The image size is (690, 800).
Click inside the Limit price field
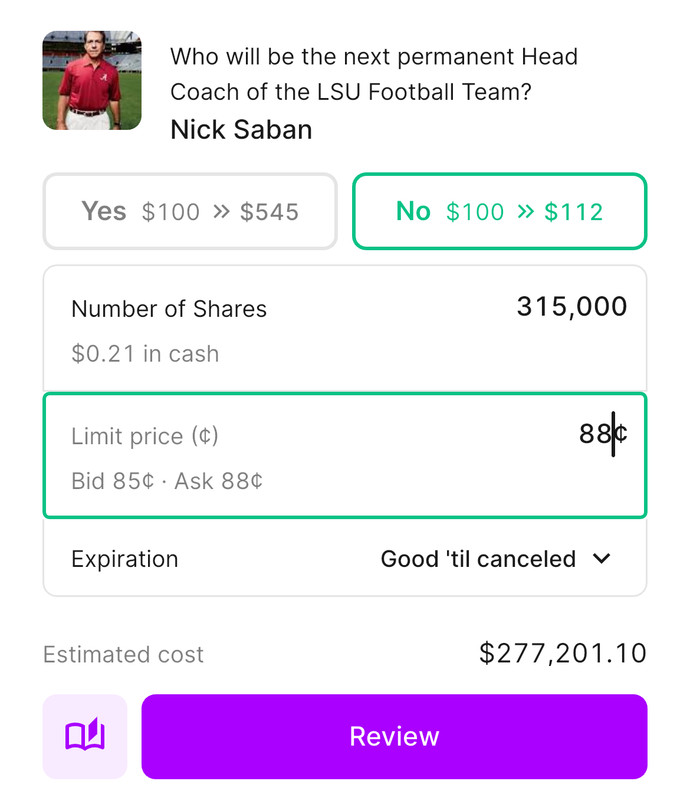pos(345,455)
